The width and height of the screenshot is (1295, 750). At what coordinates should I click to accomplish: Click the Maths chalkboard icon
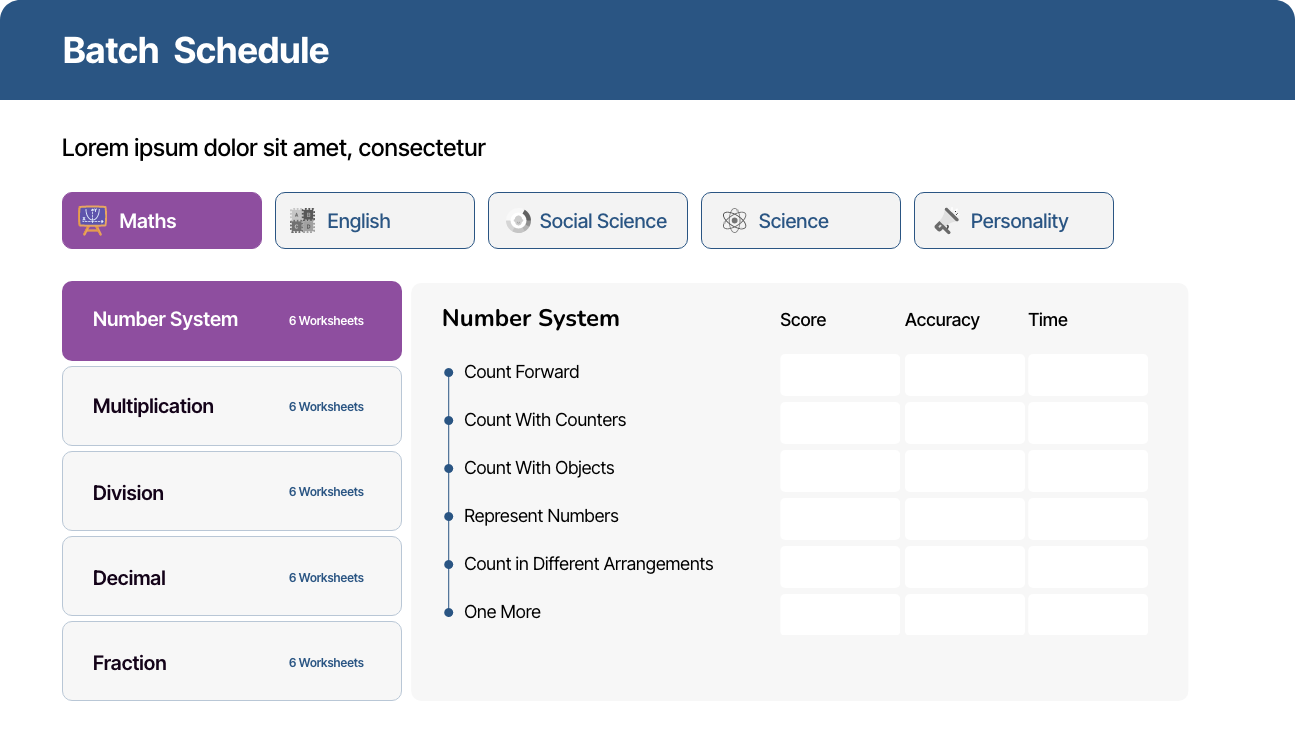[x=92, y=220]
